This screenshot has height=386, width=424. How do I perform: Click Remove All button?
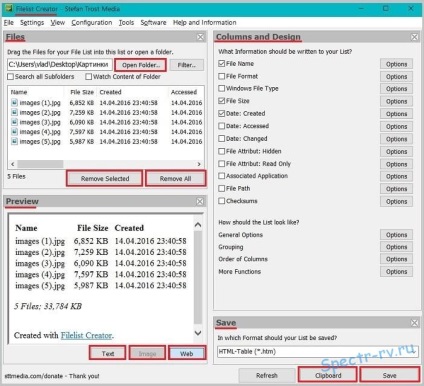[x=175, y=179]
